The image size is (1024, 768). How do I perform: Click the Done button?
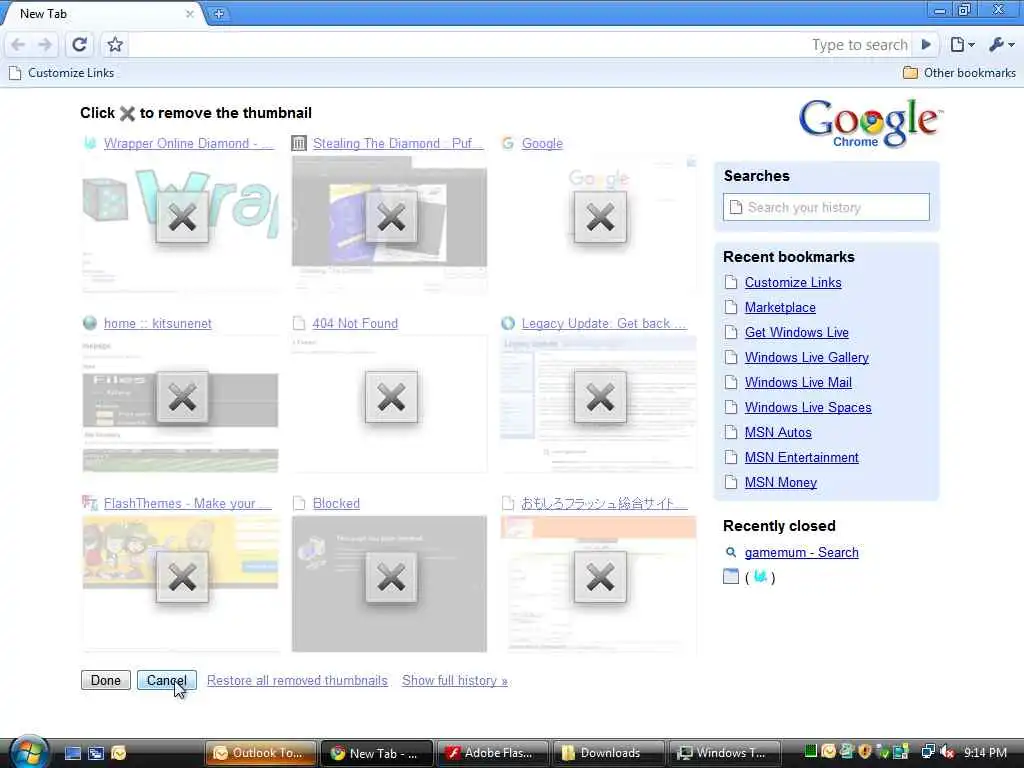[106, 680]
